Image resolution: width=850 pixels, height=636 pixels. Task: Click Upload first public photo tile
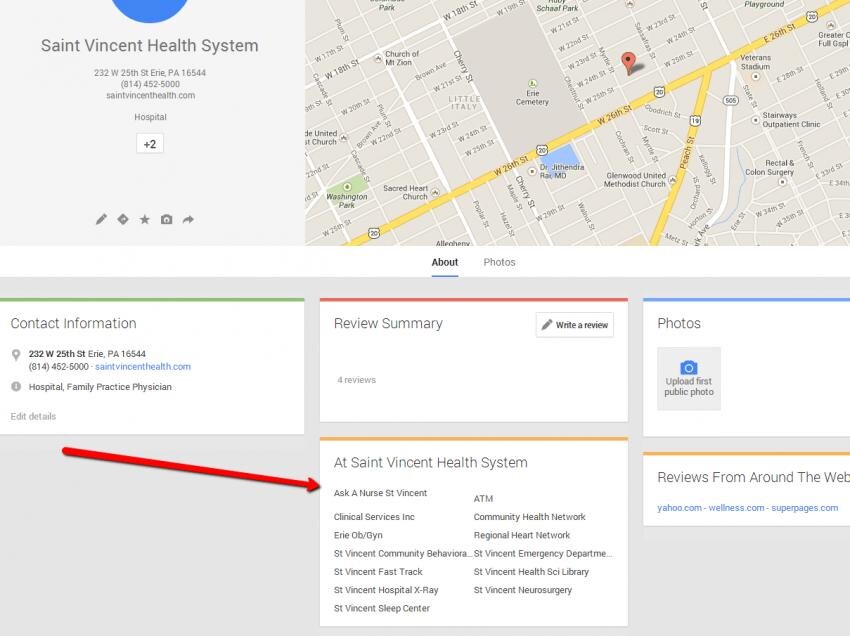[689, 378]
